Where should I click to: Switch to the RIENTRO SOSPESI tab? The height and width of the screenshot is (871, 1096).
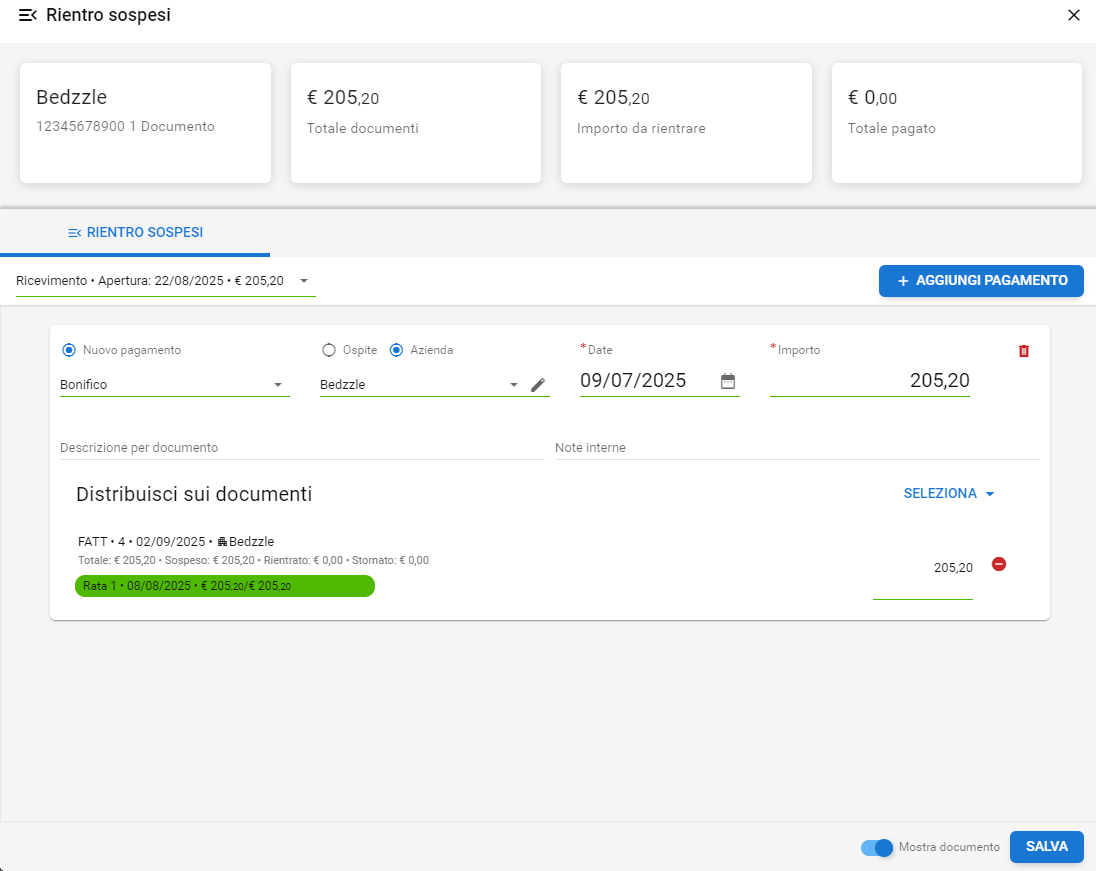pos(135,232)
